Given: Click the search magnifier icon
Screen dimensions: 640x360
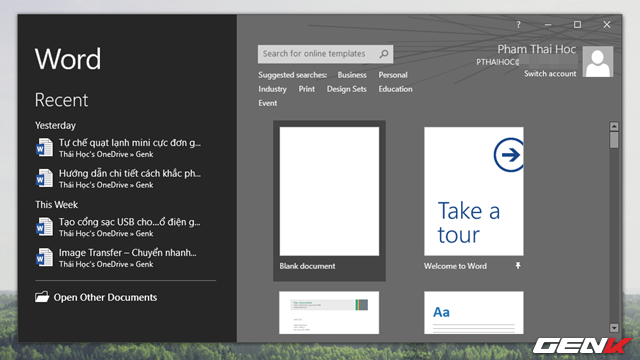Looking at the screenshot, I should [x=384, y=54].
